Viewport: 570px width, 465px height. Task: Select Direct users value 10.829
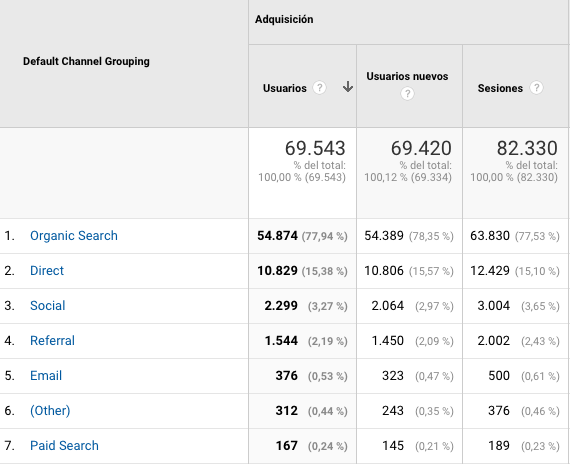(277, 270)
